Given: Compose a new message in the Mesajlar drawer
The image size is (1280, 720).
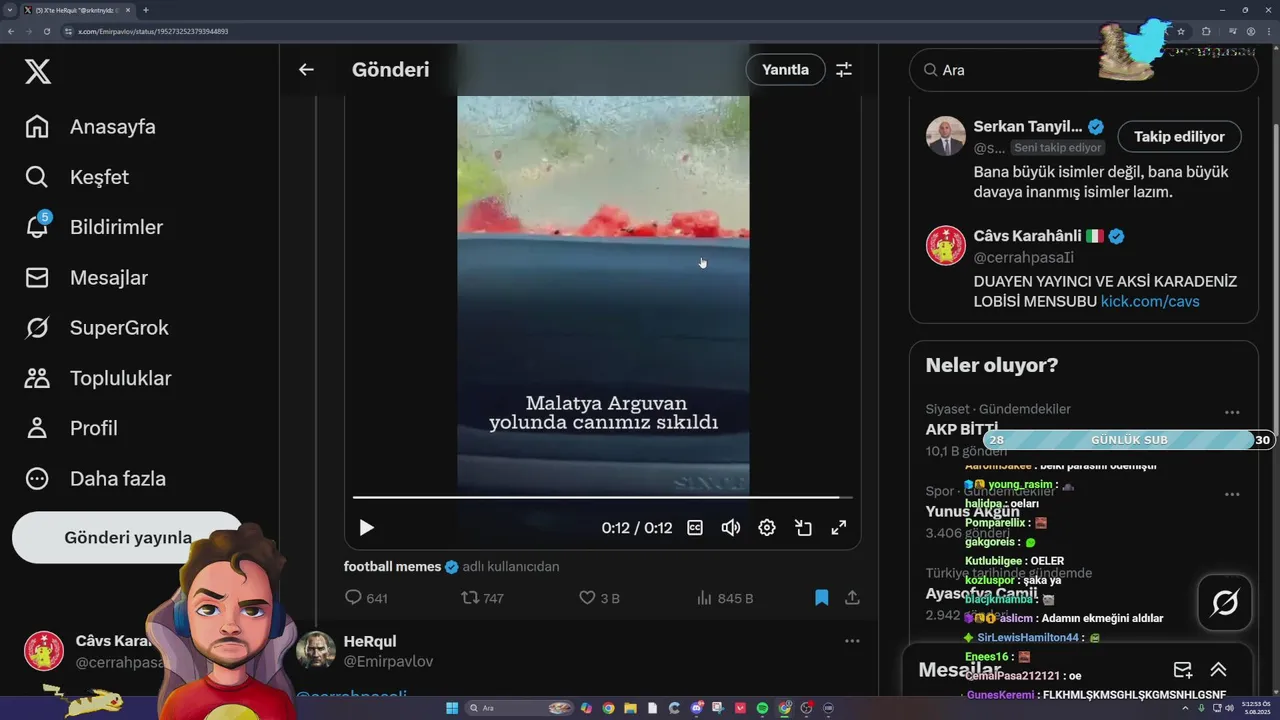Looking at the screenshot, I should click(1183, 670).
